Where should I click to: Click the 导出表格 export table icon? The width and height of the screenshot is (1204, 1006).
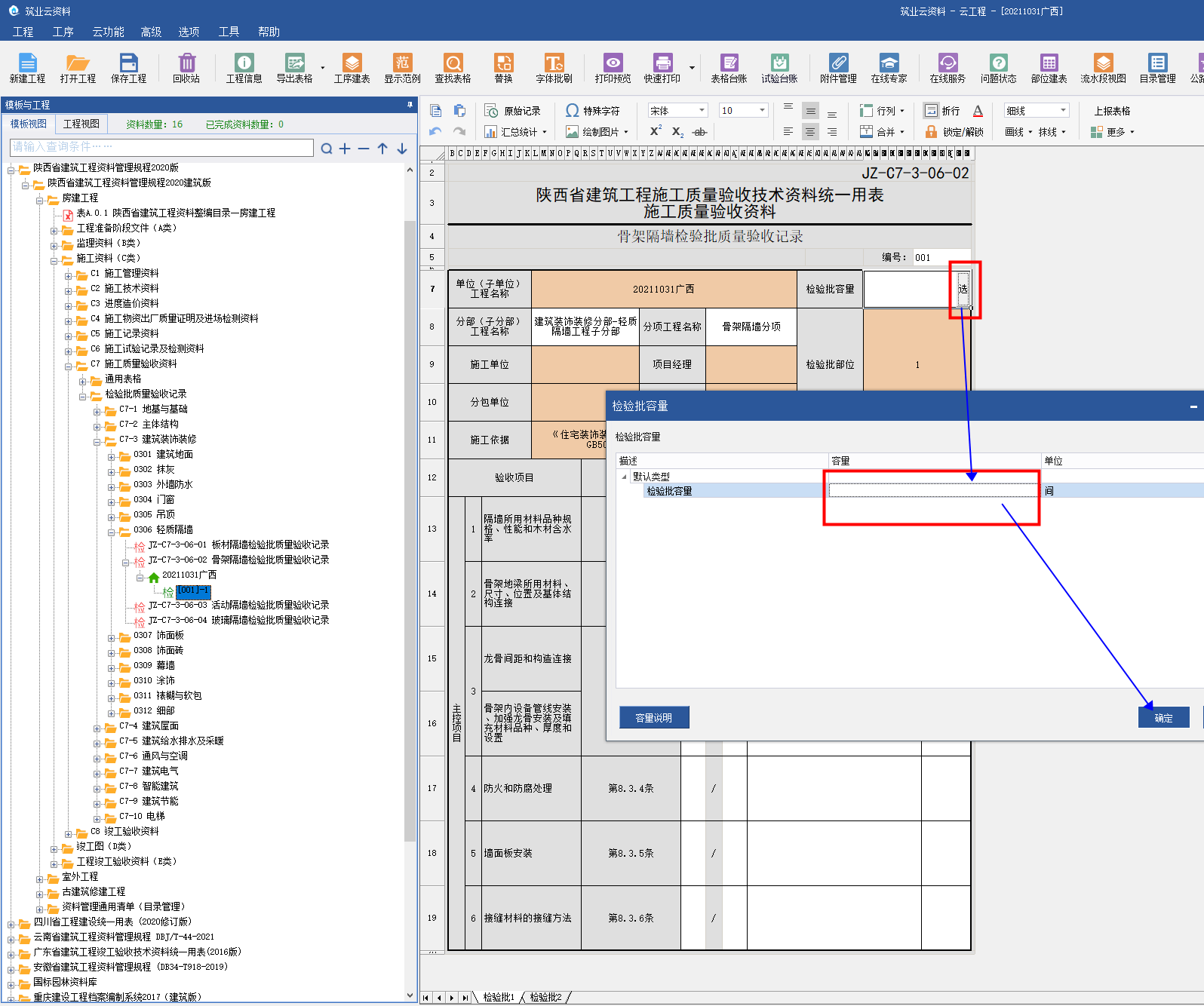(x=294, y=68)
